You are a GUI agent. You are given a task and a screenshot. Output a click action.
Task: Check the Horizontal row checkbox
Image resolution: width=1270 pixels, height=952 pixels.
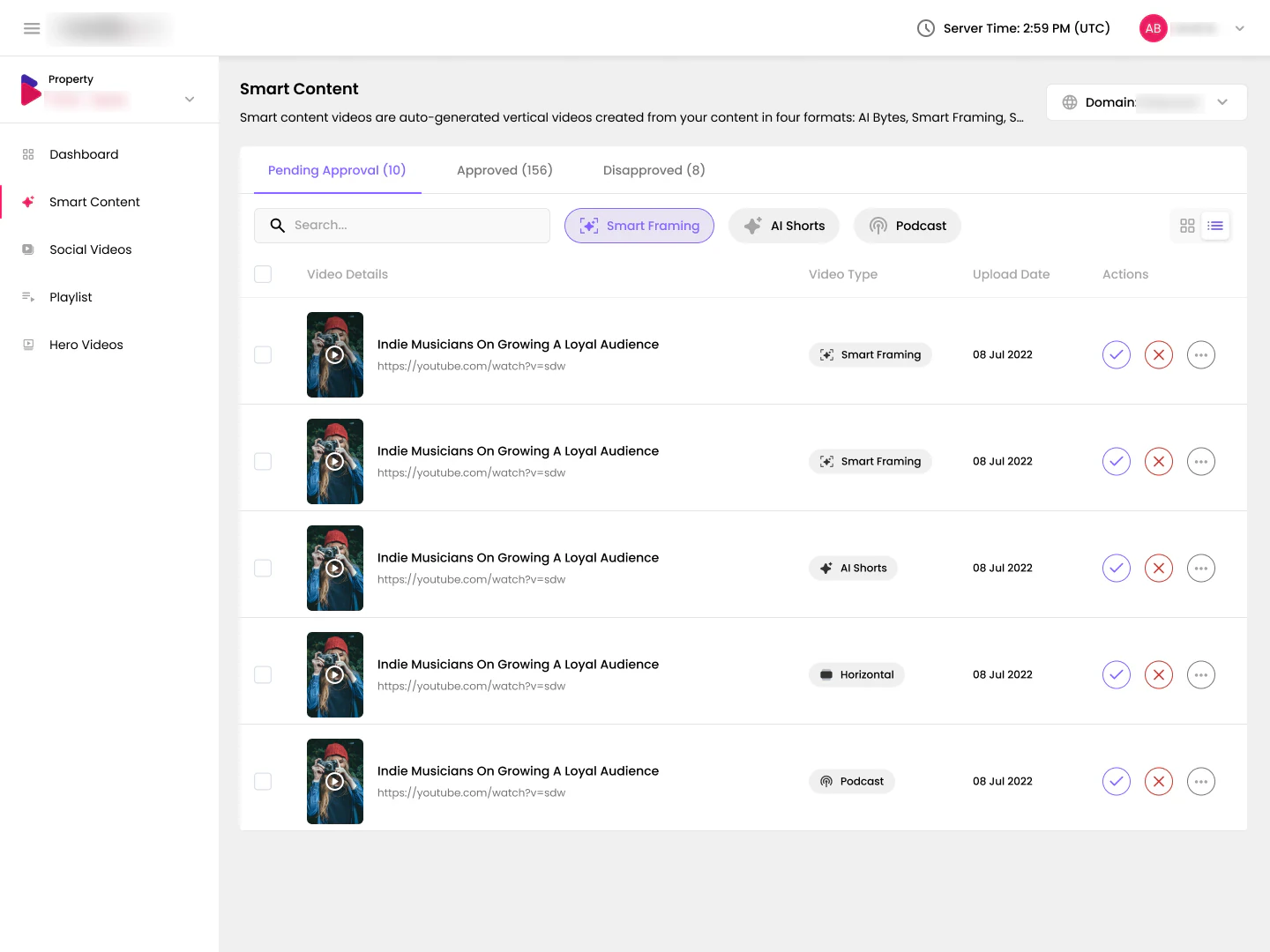click(x=263, y=674)
